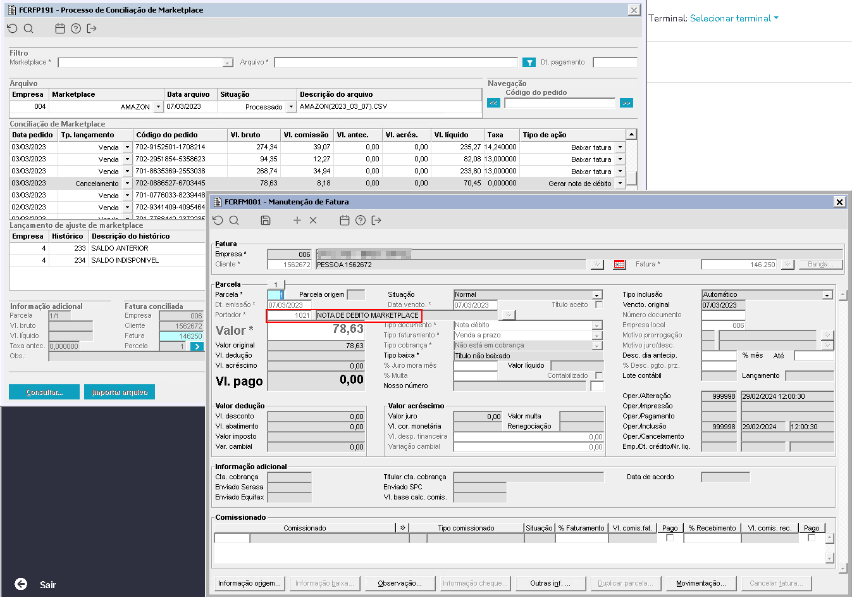Open calendar icon in Conciliação de Marketplace toolbar
The height and width of the screenshot is (597, 852).
pyautogui.click(x=60, y=29)
